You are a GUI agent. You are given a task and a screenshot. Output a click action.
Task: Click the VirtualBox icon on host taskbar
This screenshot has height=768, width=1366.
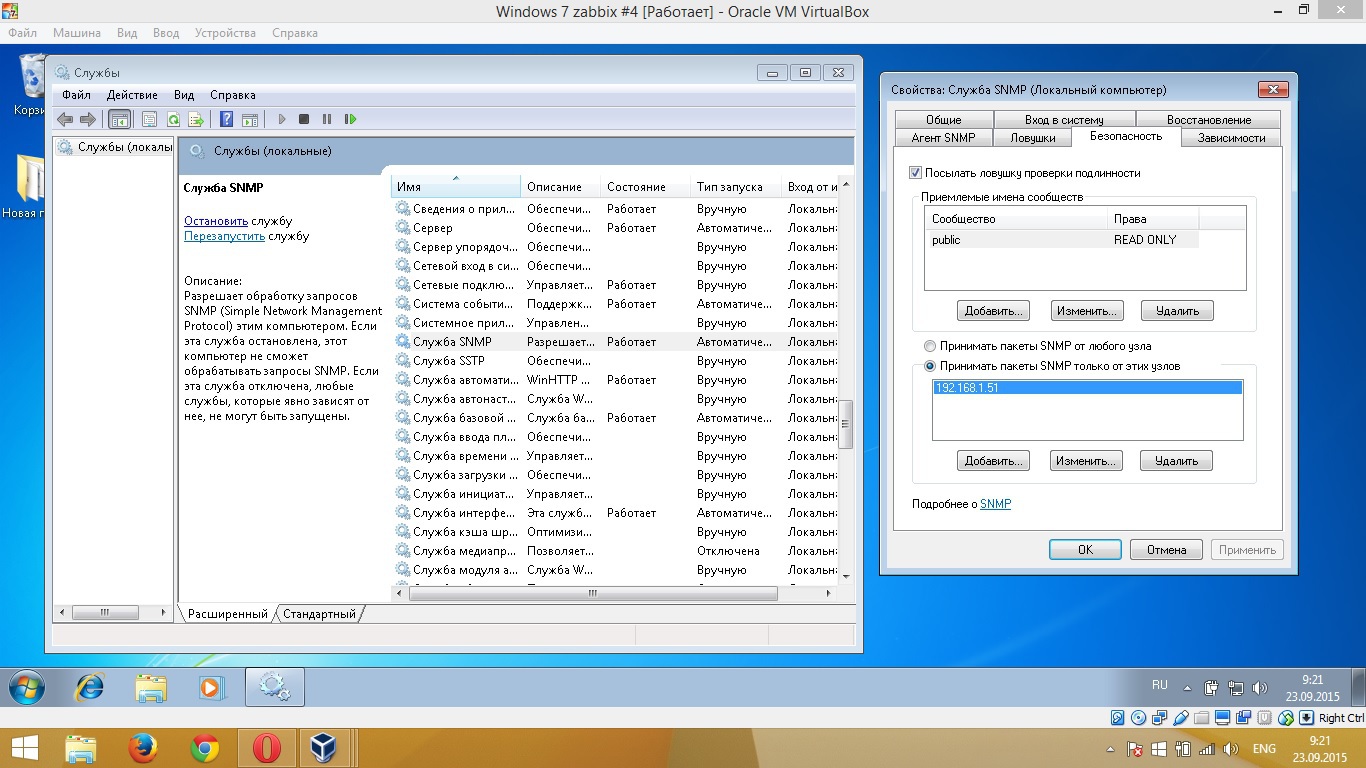tap(325, 748)
